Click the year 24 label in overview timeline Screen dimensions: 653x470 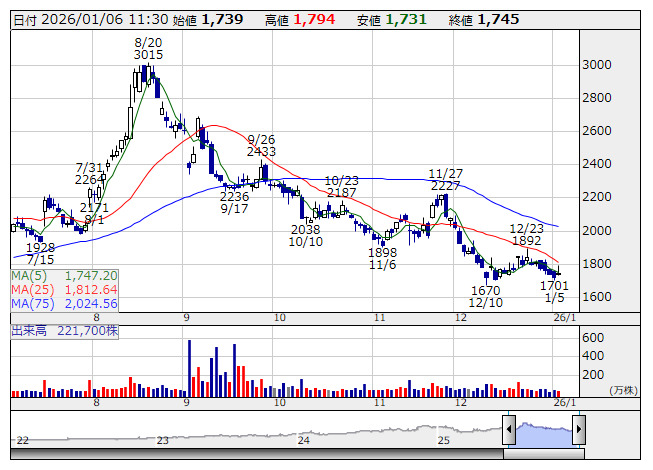[303, 440]
